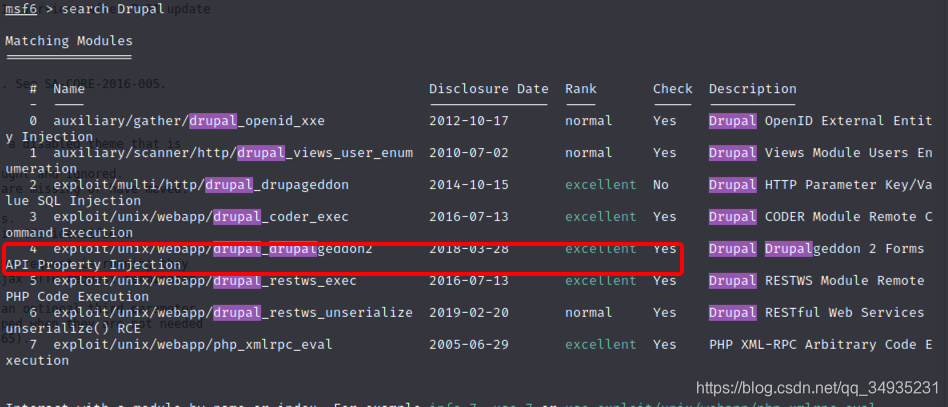948x407 pixels.
Task: Click the 'Disclosure Date' column header
Action: 489,89
